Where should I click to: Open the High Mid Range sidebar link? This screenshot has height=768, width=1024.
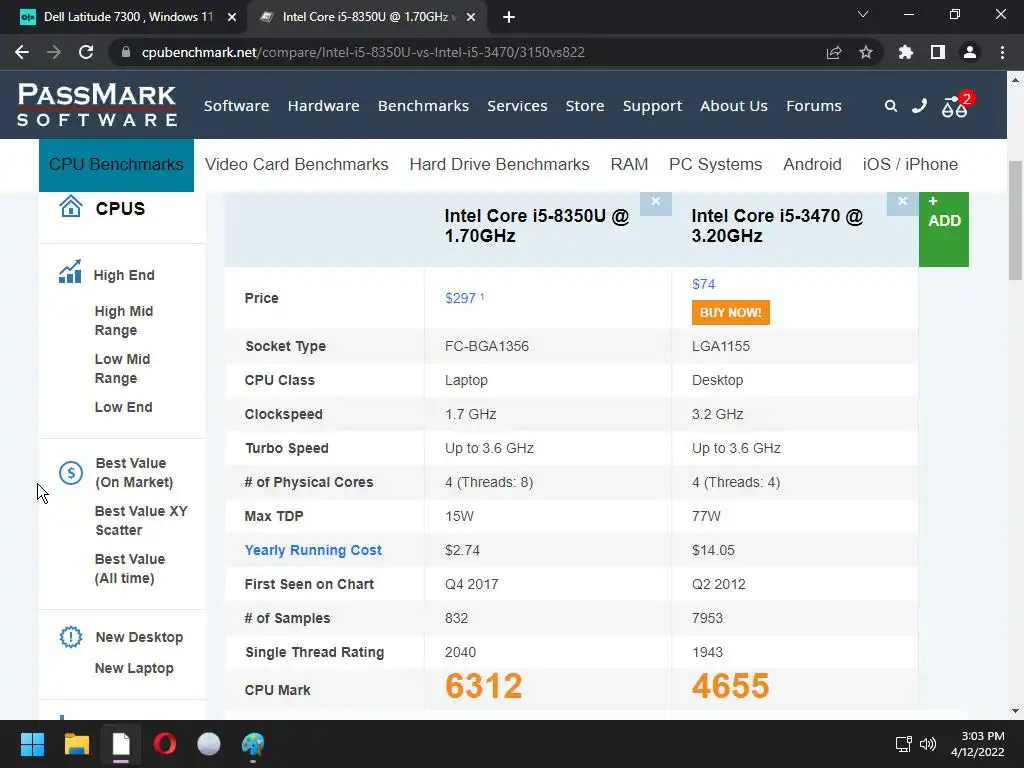pyautogui.click(x=124, y=321)
